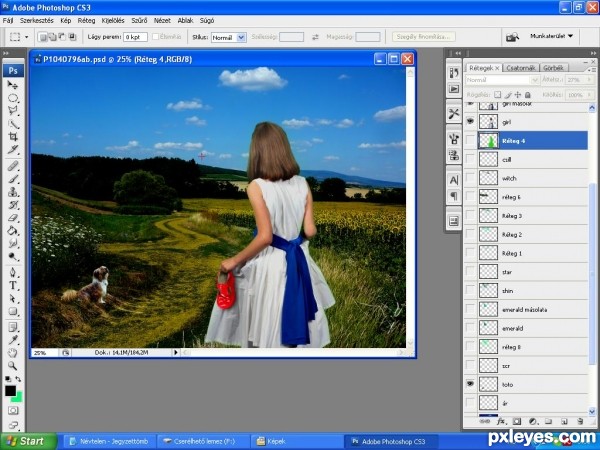
Task: Expand the Átlátsz. opacity slider arrow
Action: [x=589, y=80]
